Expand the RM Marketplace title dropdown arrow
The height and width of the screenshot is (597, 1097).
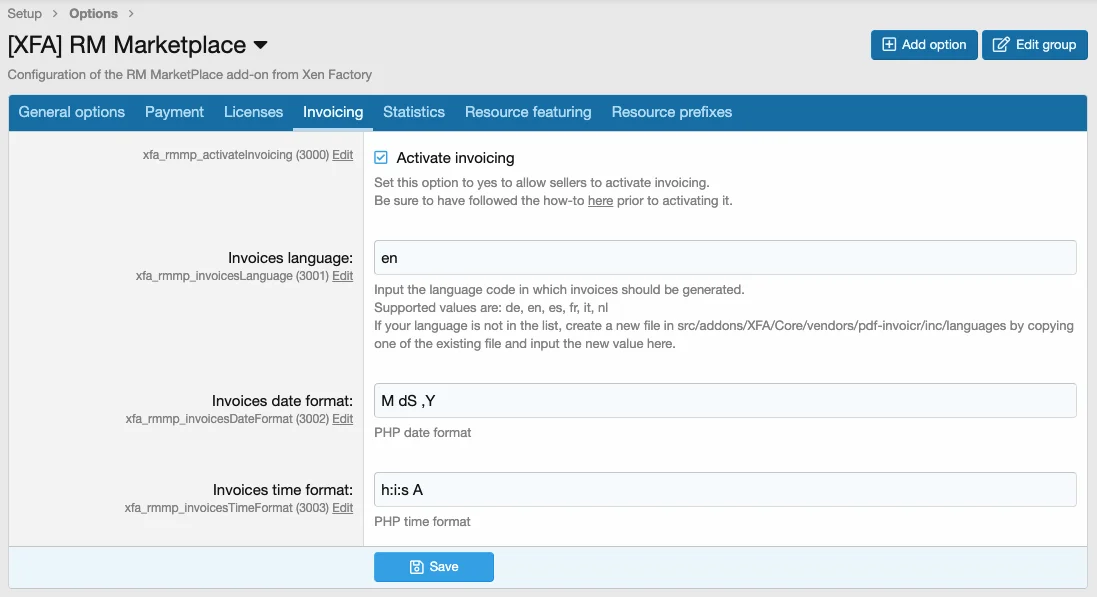pos(261,46)
